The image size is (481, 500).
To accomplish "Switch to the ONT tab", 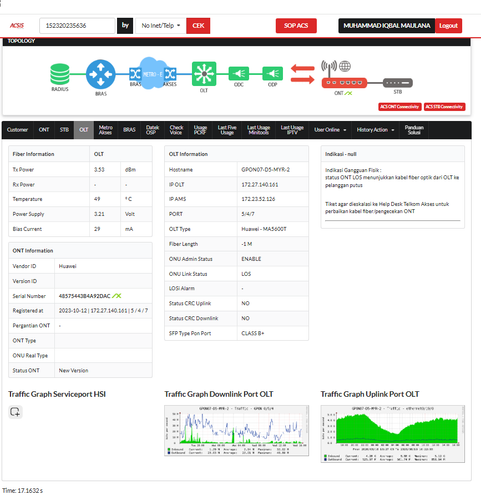I will [44, 130].
